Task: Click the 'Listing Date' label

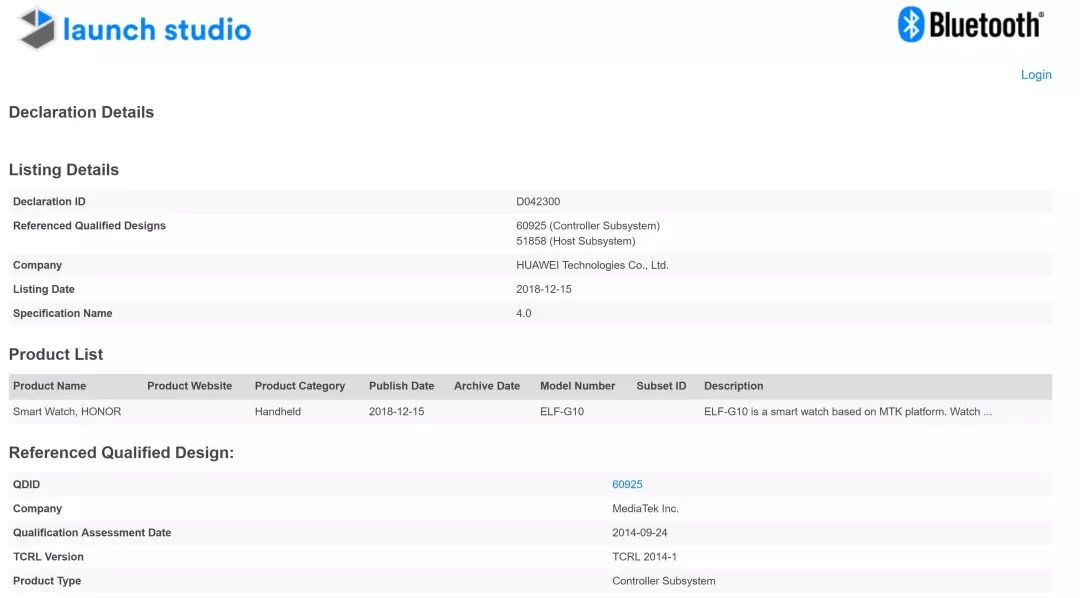Action: pyautogui.click(x=44, y=289)
